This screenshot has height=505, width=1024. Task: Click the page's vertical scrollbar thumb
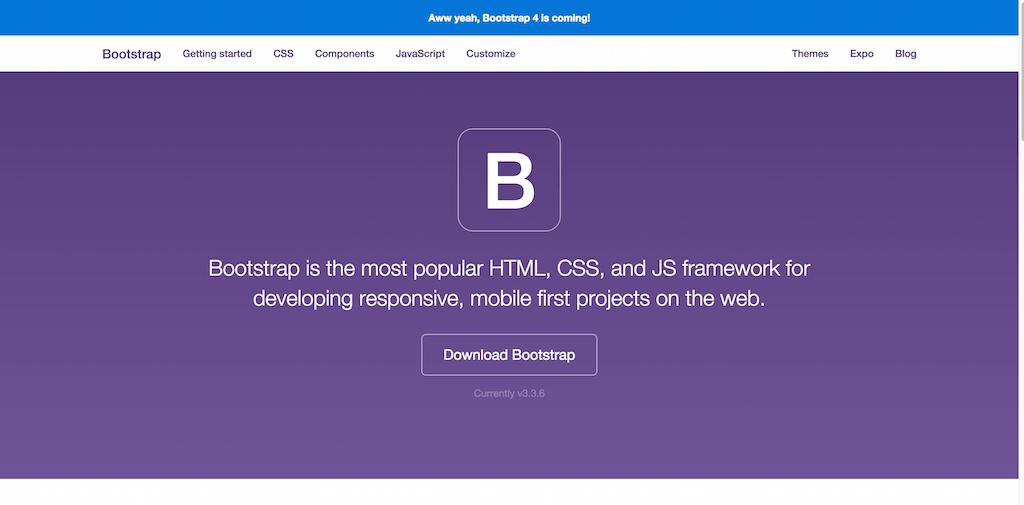(1019, 70)
